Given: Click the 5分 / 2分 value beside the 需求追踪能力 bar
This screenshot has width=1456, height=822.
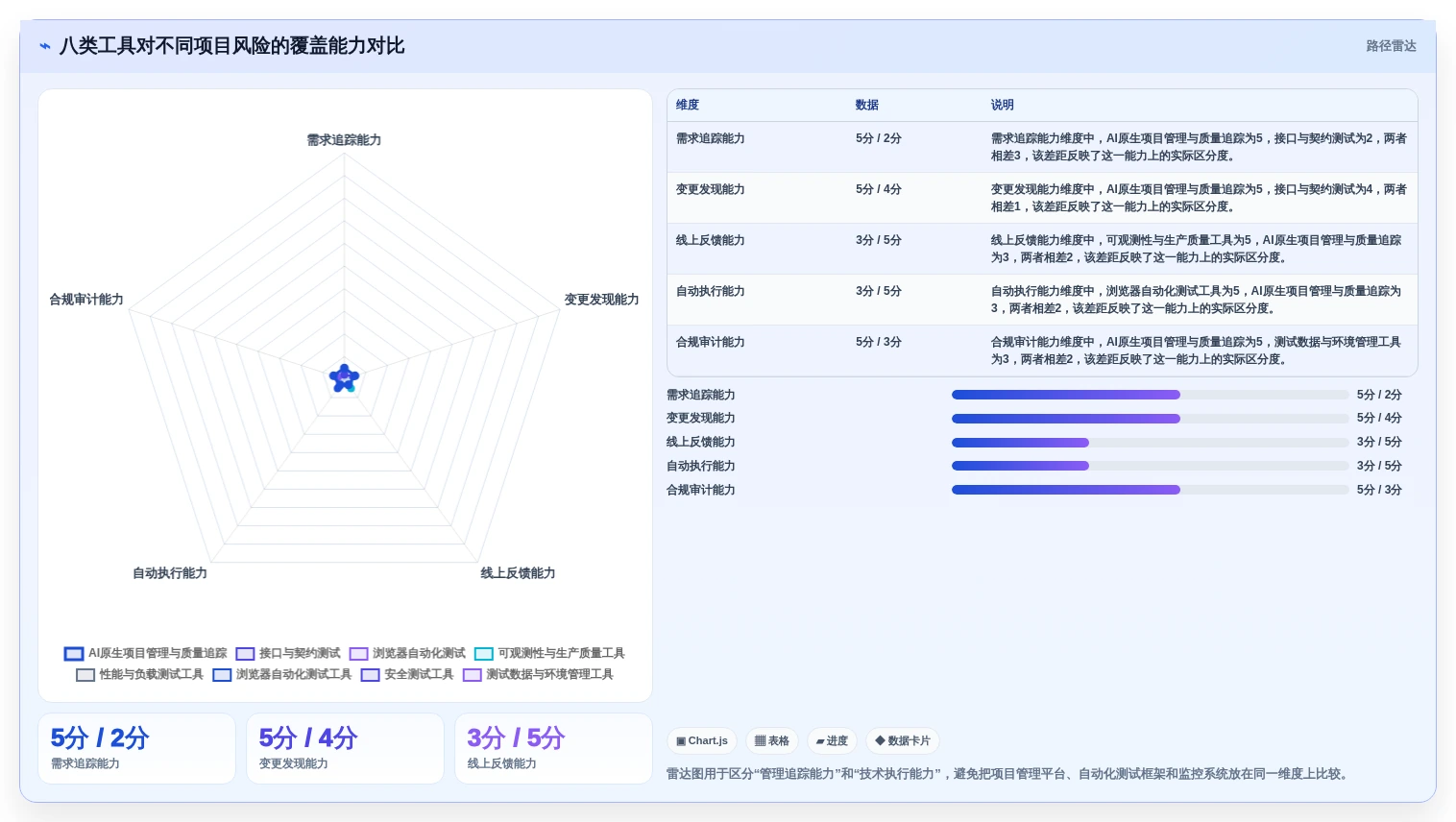Looking at the screenshot, I should pos(1379,395).
